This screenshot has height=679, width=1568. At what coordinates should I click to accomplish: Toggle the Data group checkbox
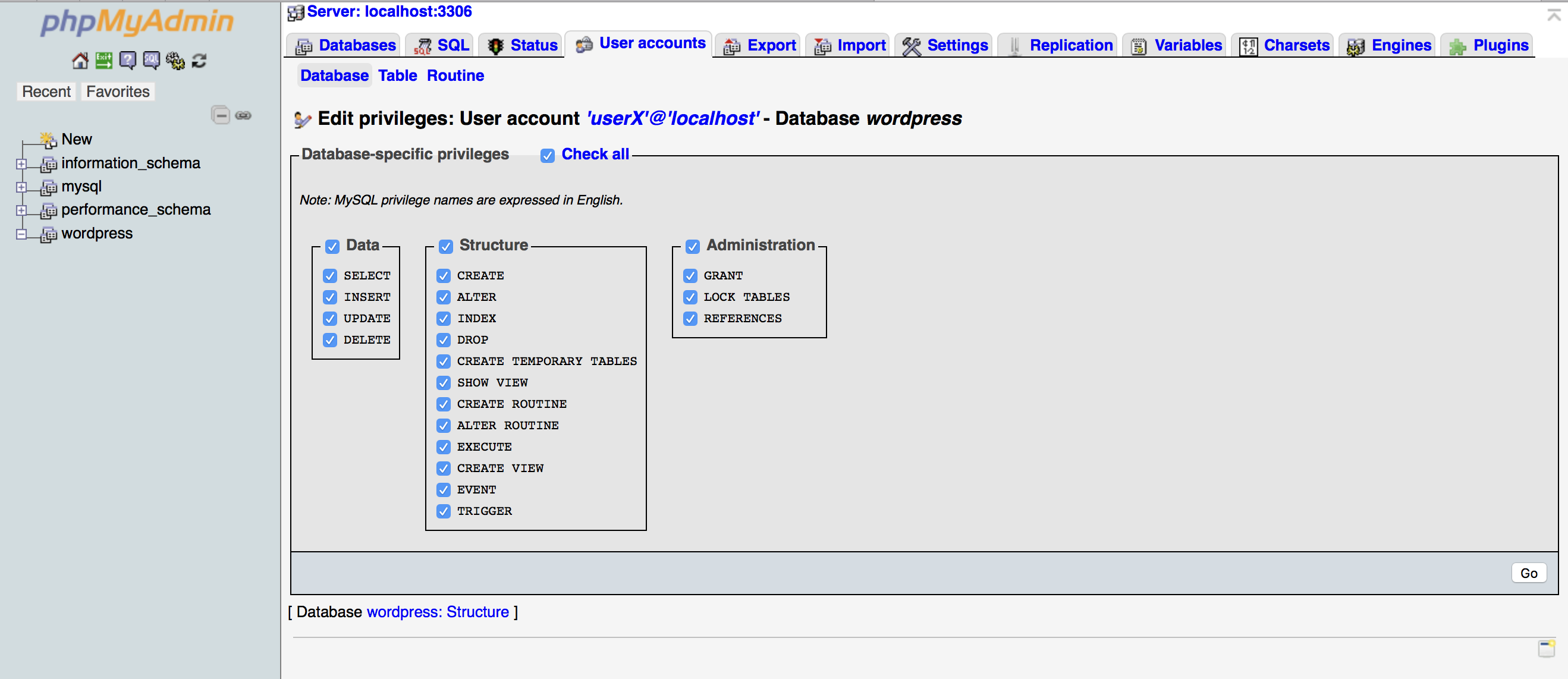(332, 246)
